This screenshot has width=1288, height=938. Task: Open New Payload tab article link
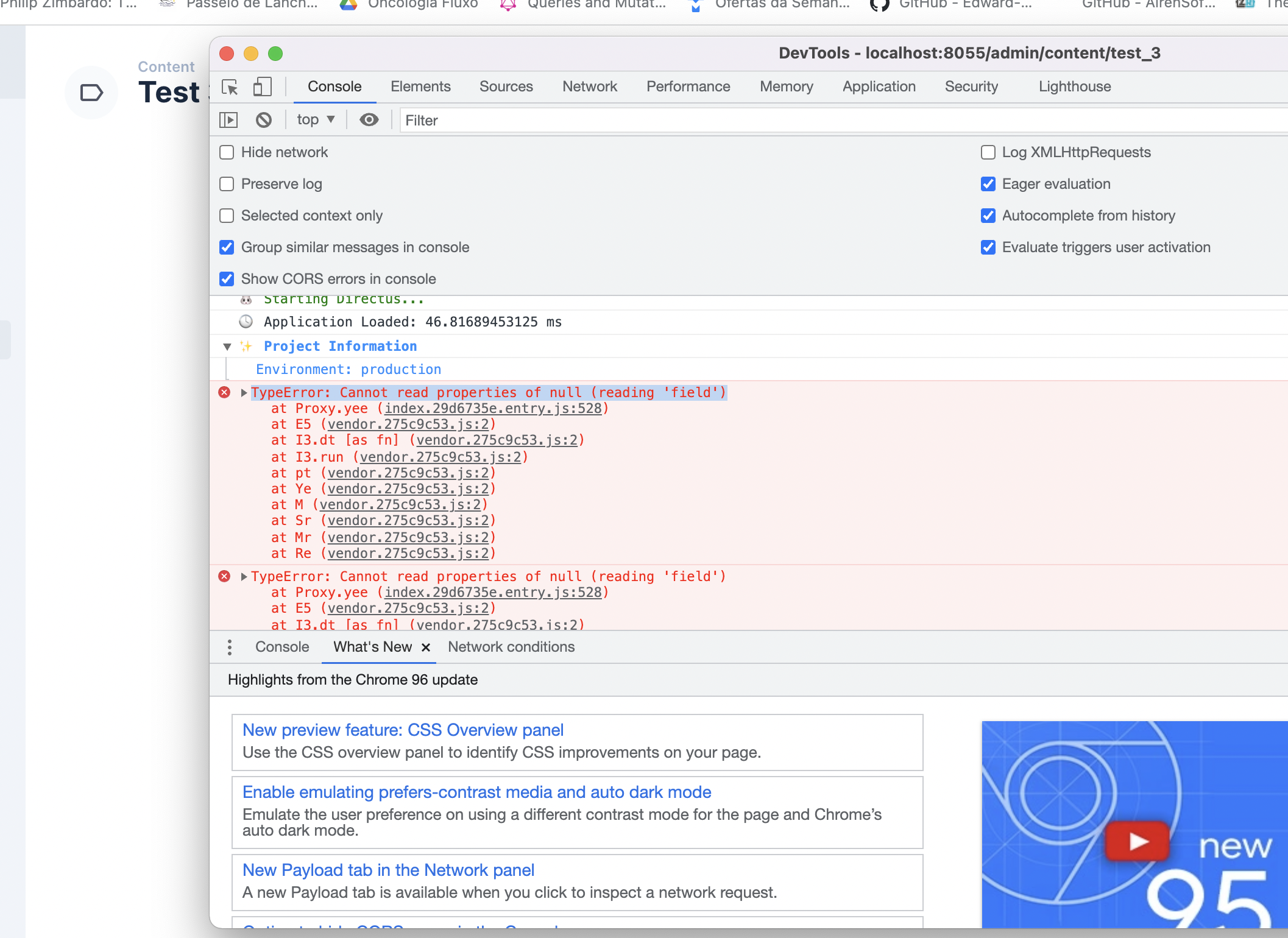coord(388,870)
